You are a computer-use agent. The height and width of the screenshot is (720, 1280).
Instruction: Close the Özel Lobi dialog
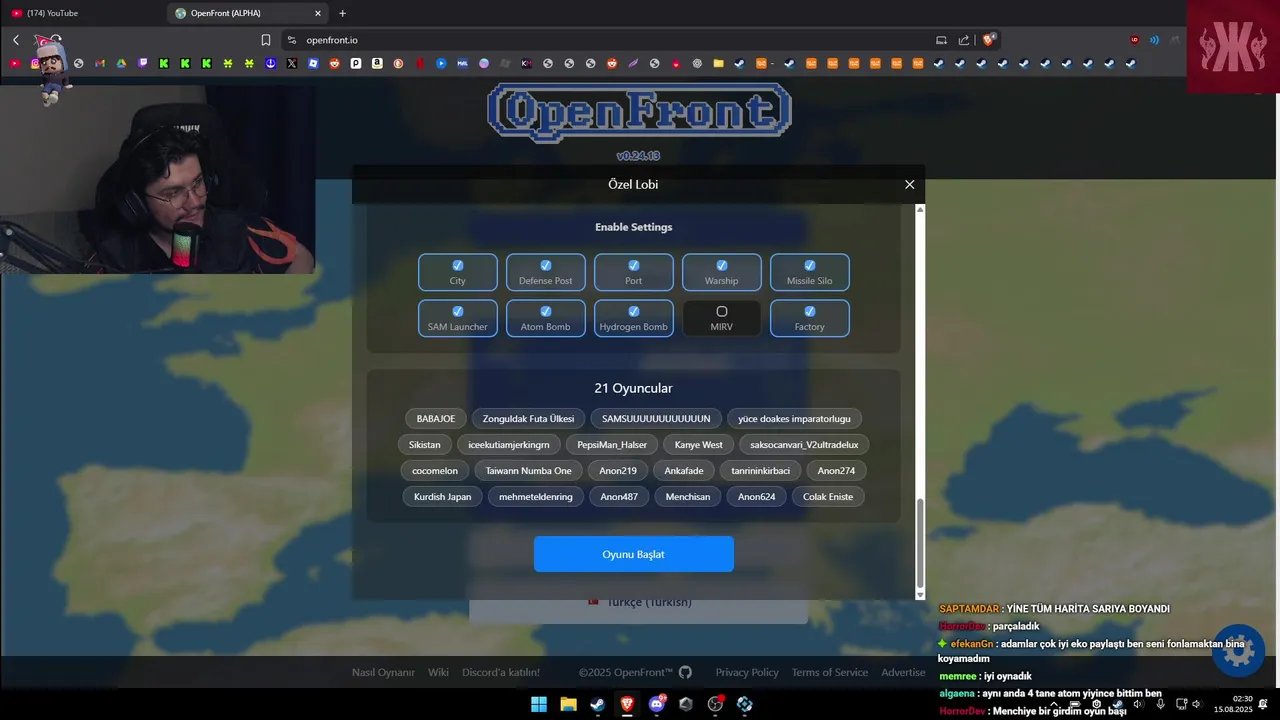[910, 184]
